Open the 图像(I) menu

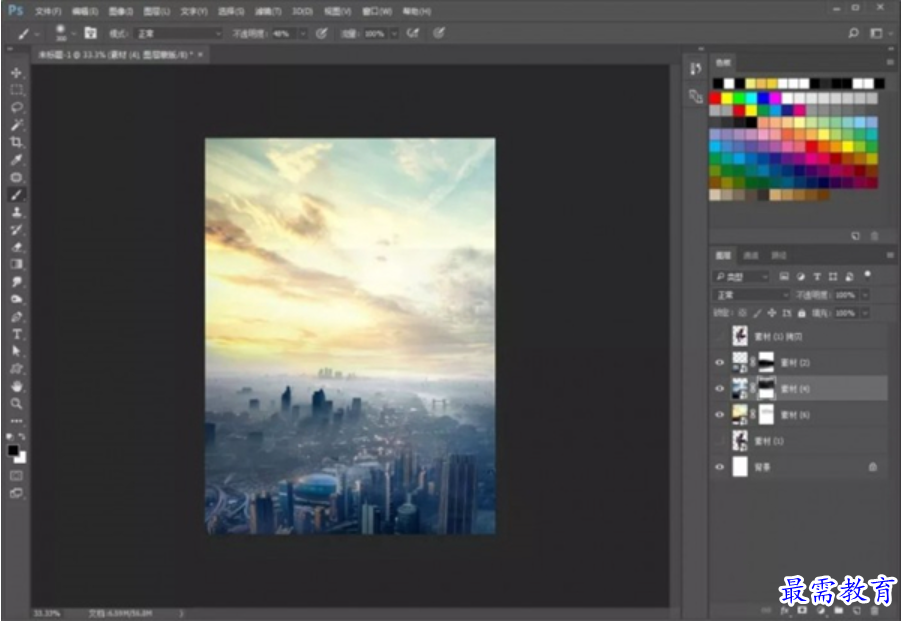120,11
